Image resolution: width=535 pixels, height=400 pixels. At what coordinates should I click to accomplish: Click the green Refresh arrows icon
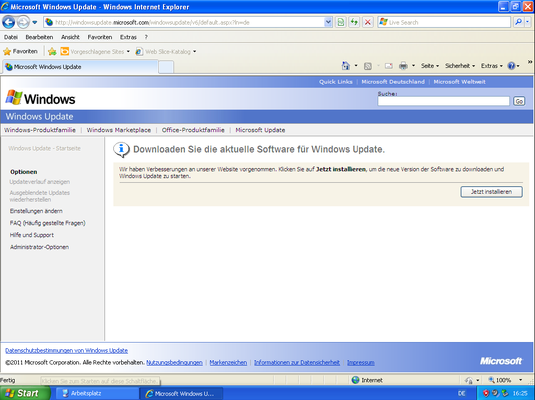click(x=354, y=23)
